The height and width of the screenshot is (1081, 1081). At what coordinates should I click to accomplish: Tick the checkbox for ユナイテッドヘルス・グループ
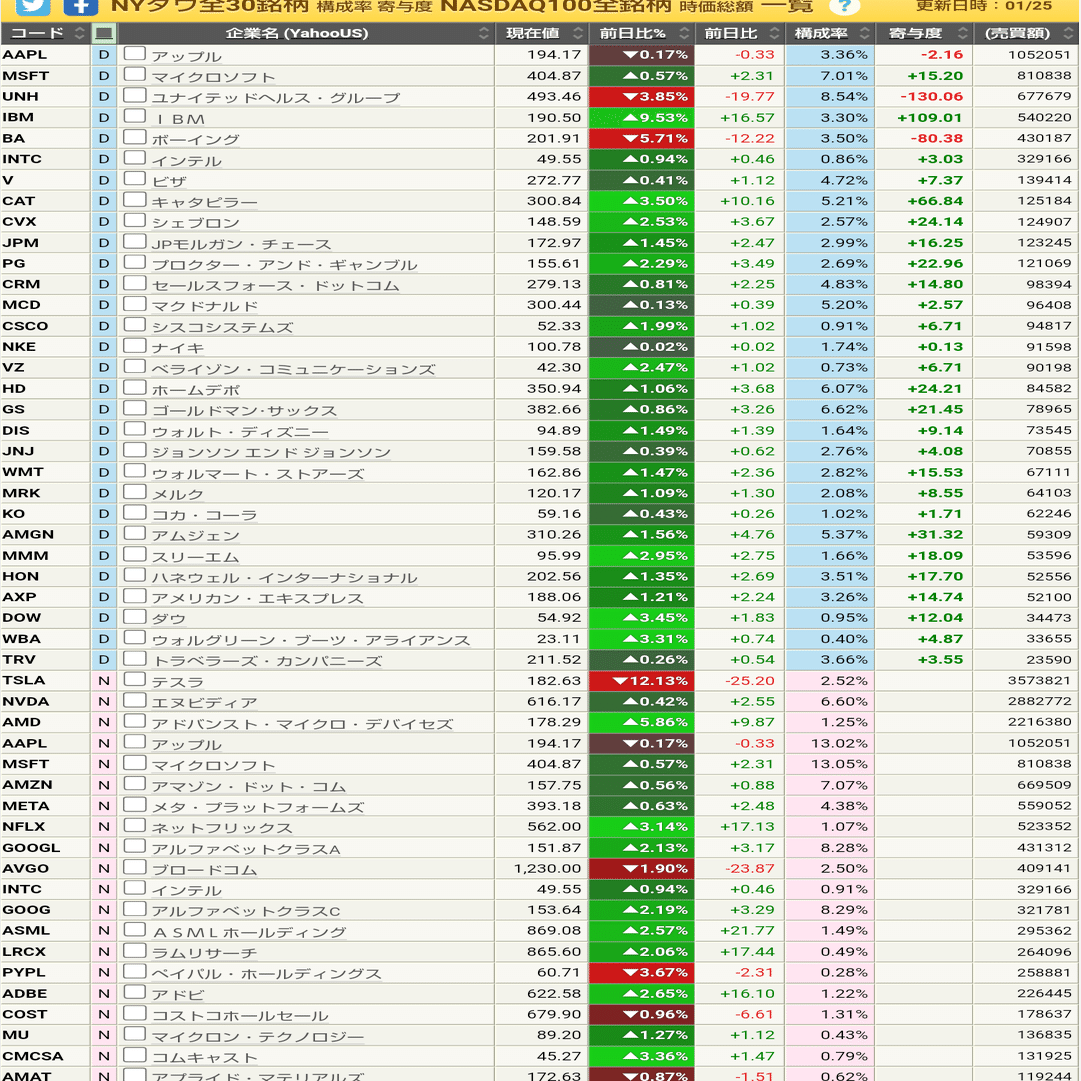(135, 96)
